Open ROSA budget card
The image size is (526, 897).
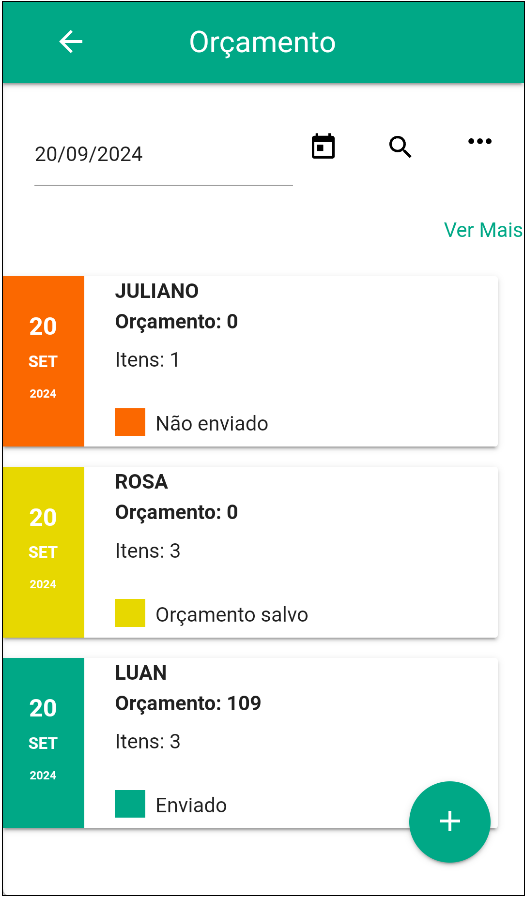pos(251,552)
